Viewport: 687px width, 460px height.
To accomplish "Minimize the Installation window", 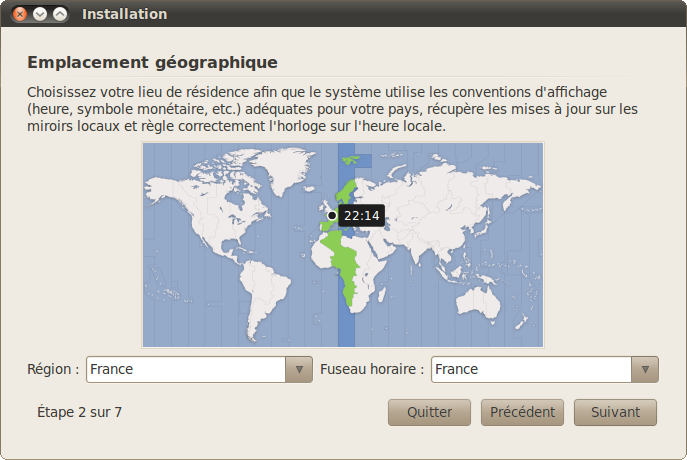I will (40, 15).
